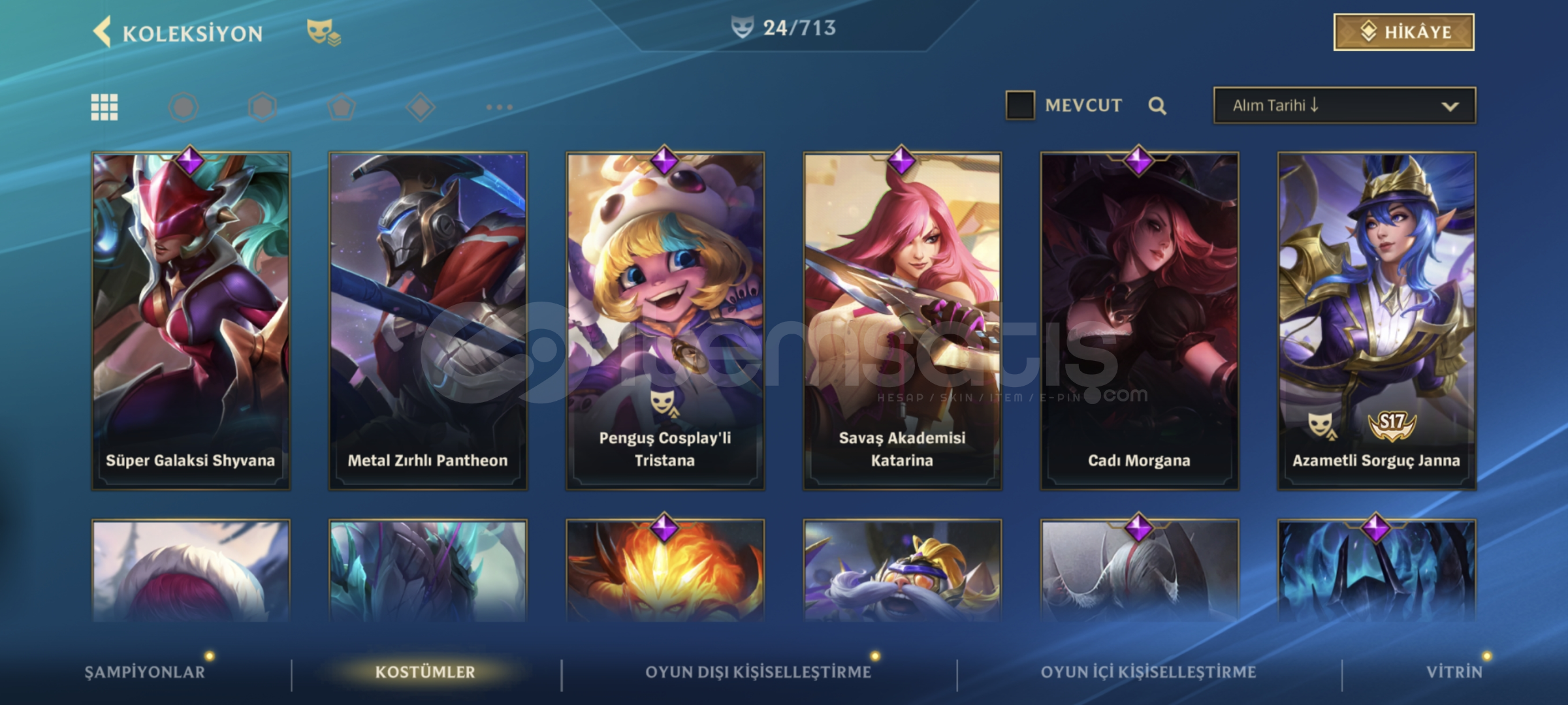1568x705 pixels.
Task: Expand the Alım Tarihi sort dropdown
Action: pyautogui.click(x=1345, y=106)
